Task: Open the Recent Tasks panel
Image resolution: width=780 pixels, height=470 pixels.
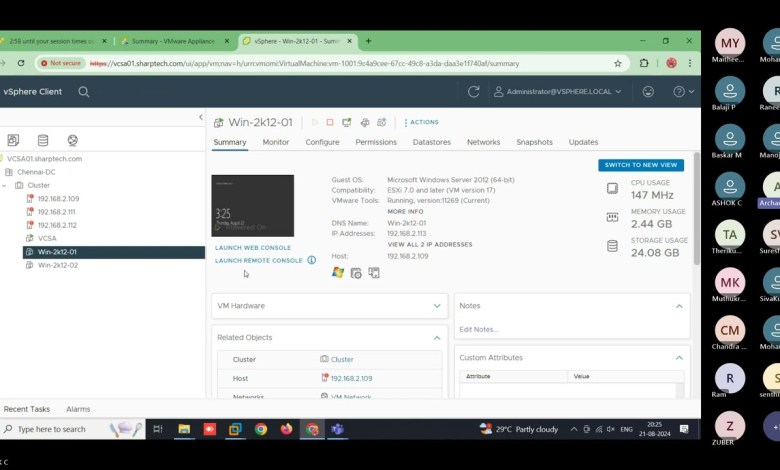Action: click(x=27, y=409)
